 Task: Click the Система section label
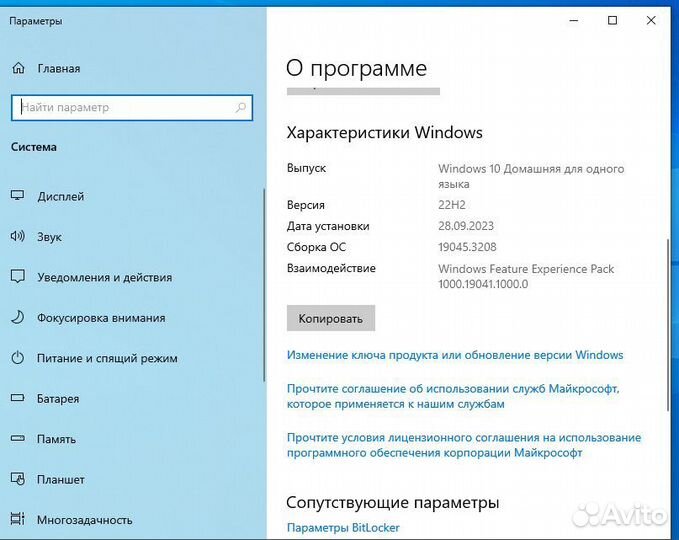tap(34, 147)
